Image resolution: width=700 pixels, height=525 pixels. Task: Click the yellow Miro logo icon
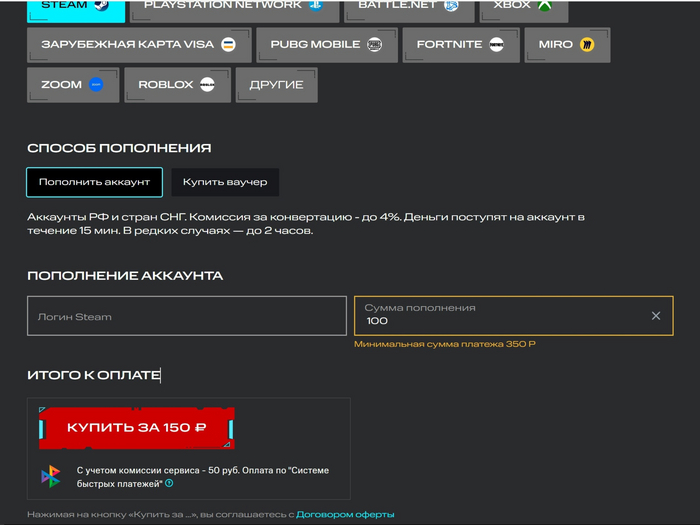pyautogui.click(x=587, y=45)
